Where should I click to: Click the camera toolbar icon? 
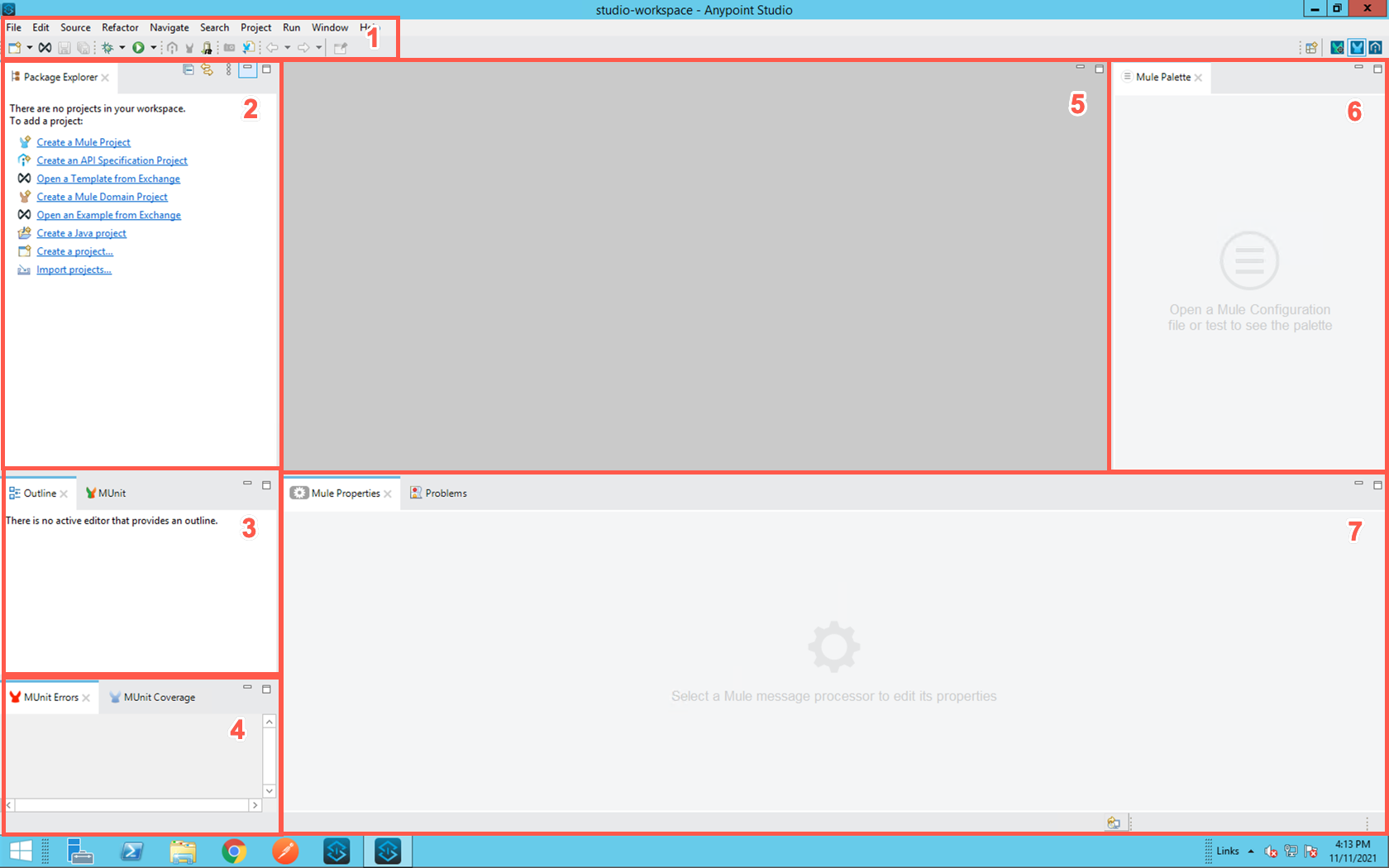(x=230, y=48)
